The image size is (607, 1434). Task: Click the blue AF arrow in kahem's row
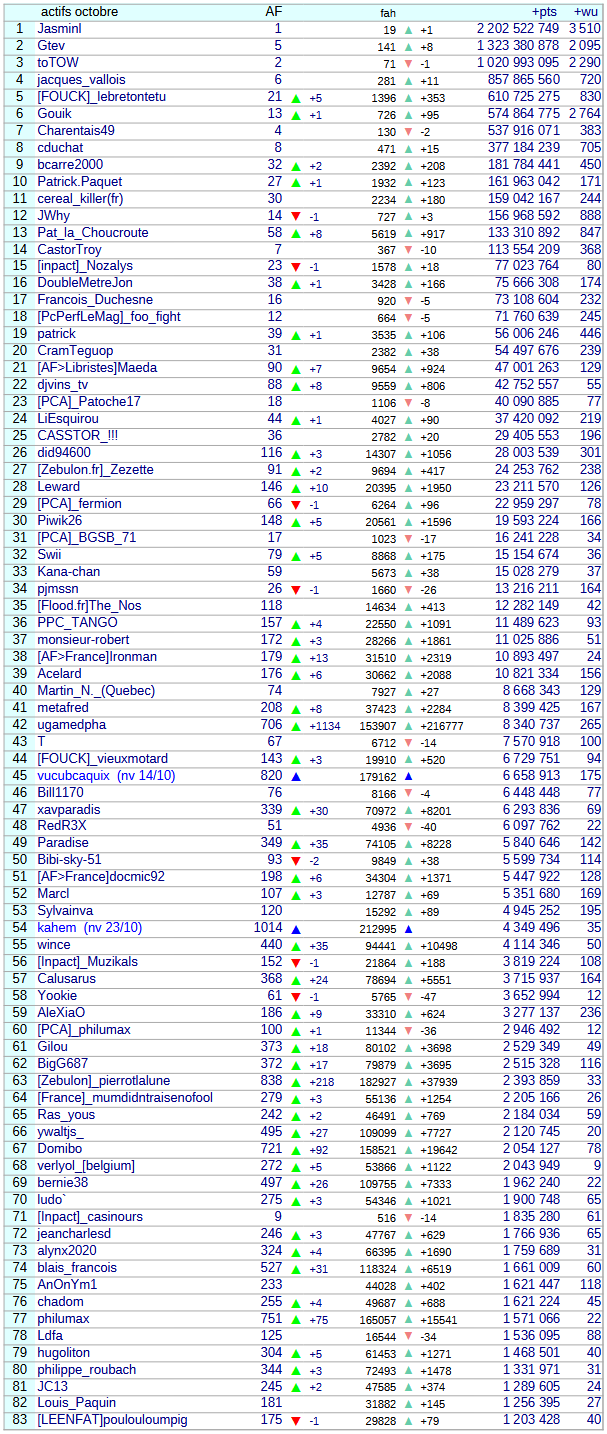[296, 929]
